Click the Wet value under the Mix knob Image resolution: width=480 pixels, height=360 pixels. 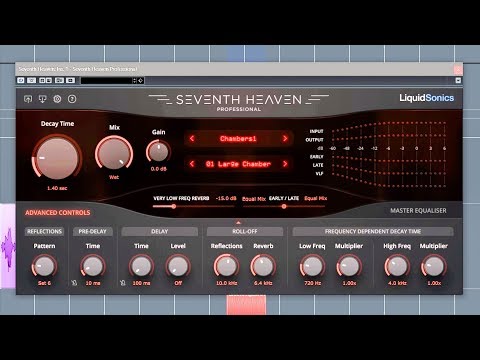(x=114, y=177)
